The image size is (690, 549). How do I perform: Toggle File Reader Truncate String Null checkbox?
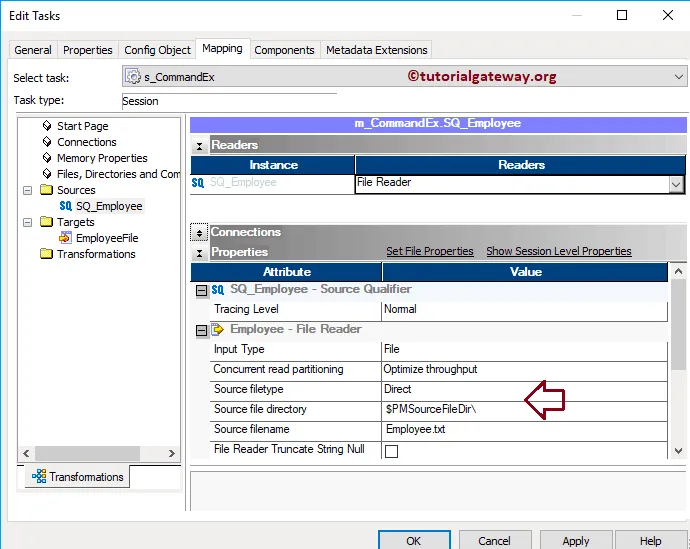391,451
